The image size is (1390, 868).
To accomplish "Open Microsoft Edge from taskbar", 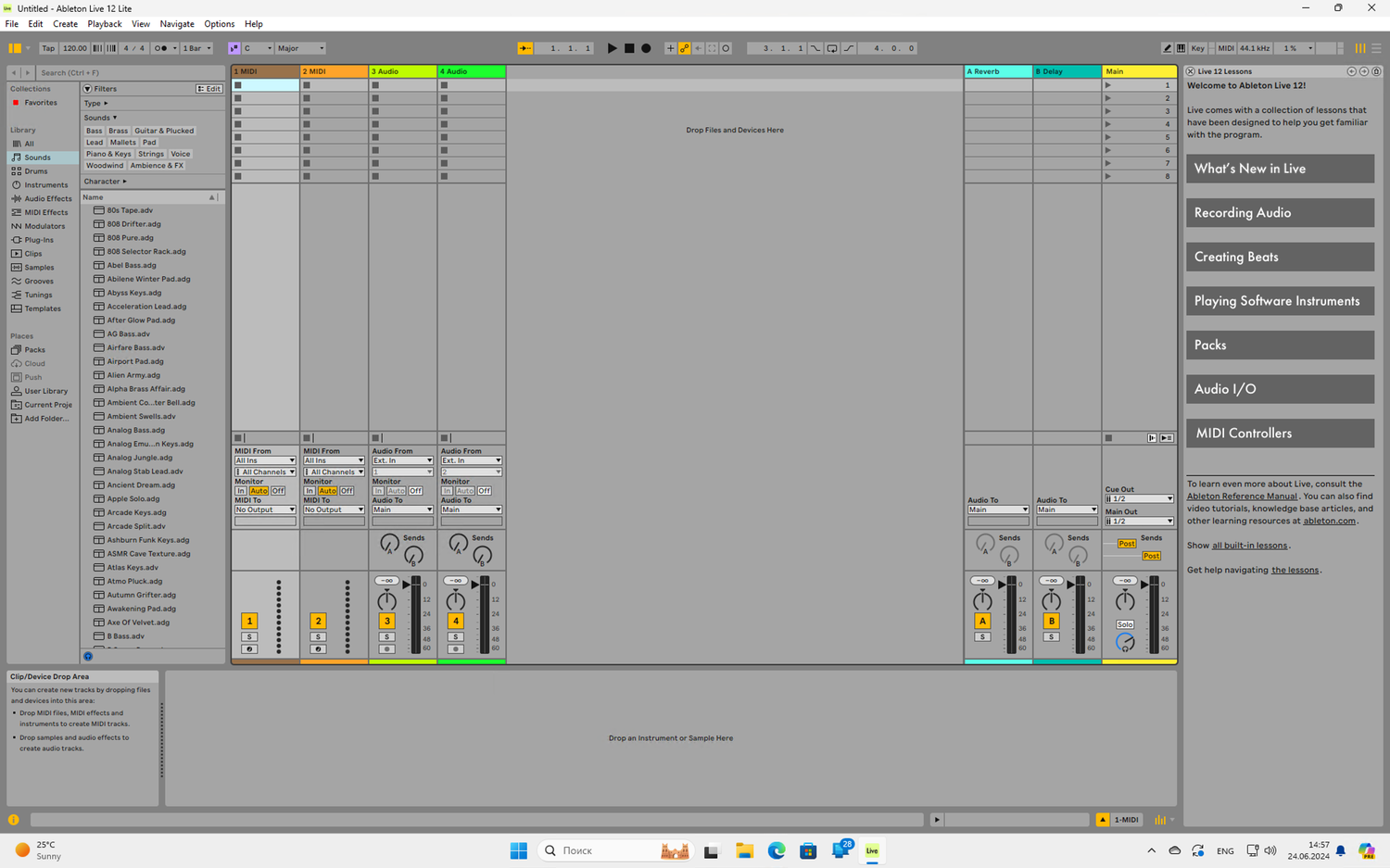I will click(777, 850).
